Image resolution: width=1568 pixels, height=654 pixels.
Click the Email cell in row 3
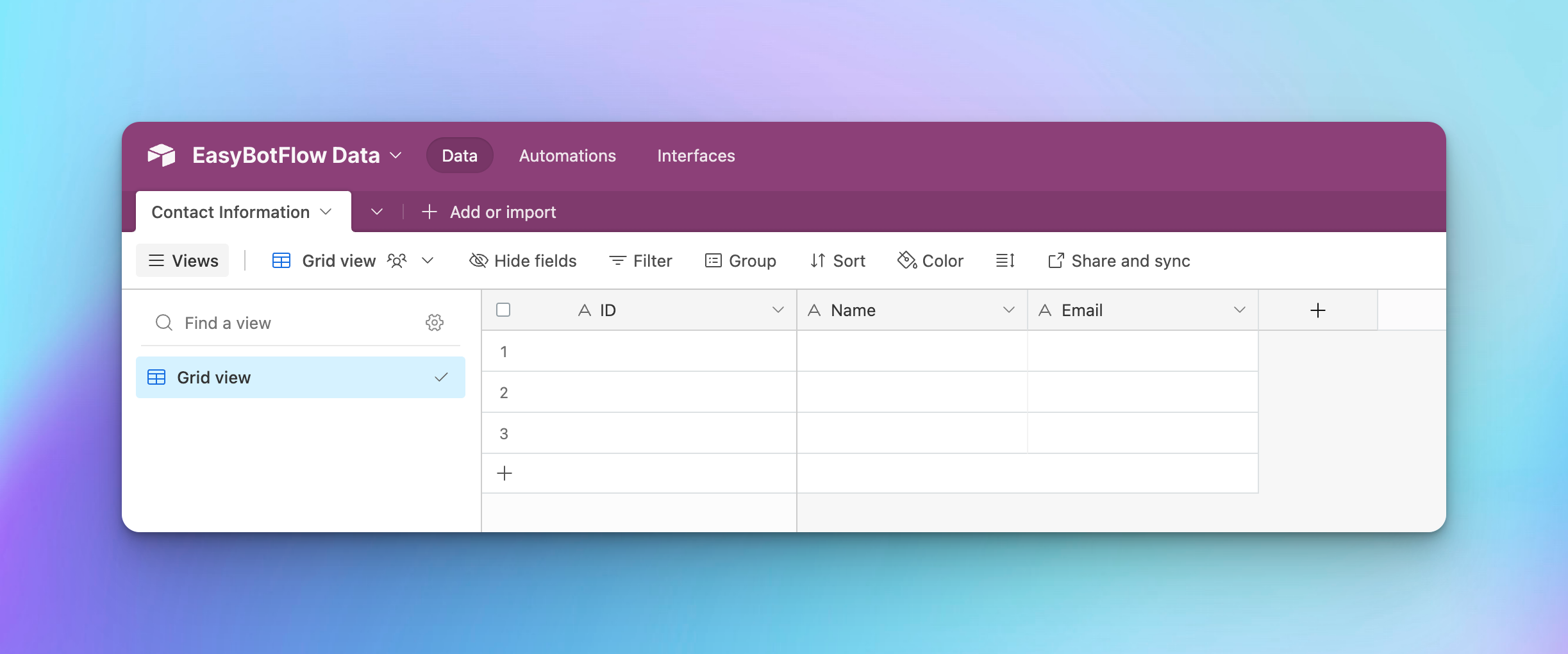pyautogui.click(x=1143, y=433)
